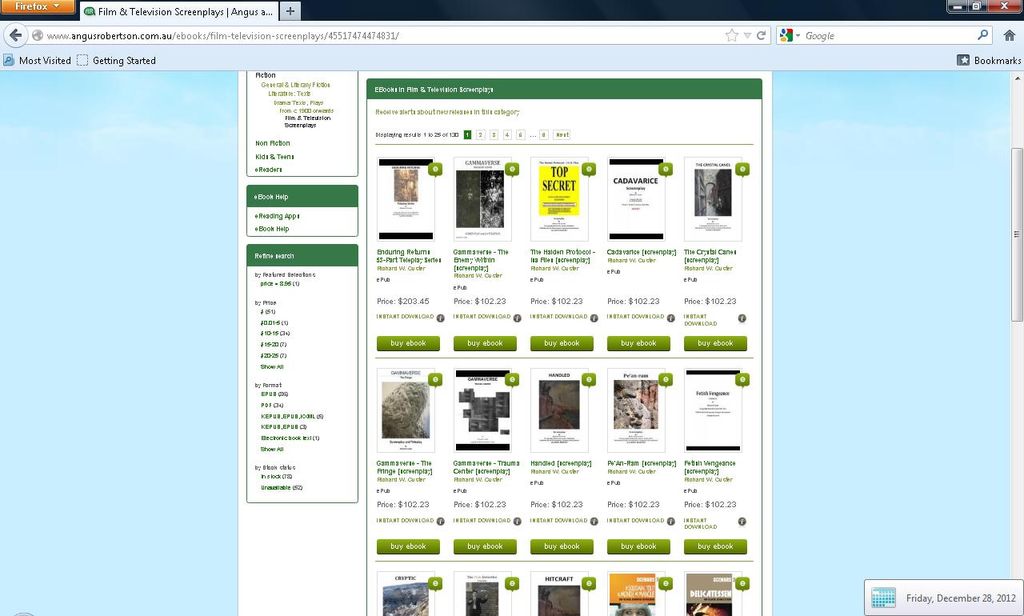This screenshot has width=1024, height=616.
Task: Open the eReaders sidebar link
Action: coord(268,170)
